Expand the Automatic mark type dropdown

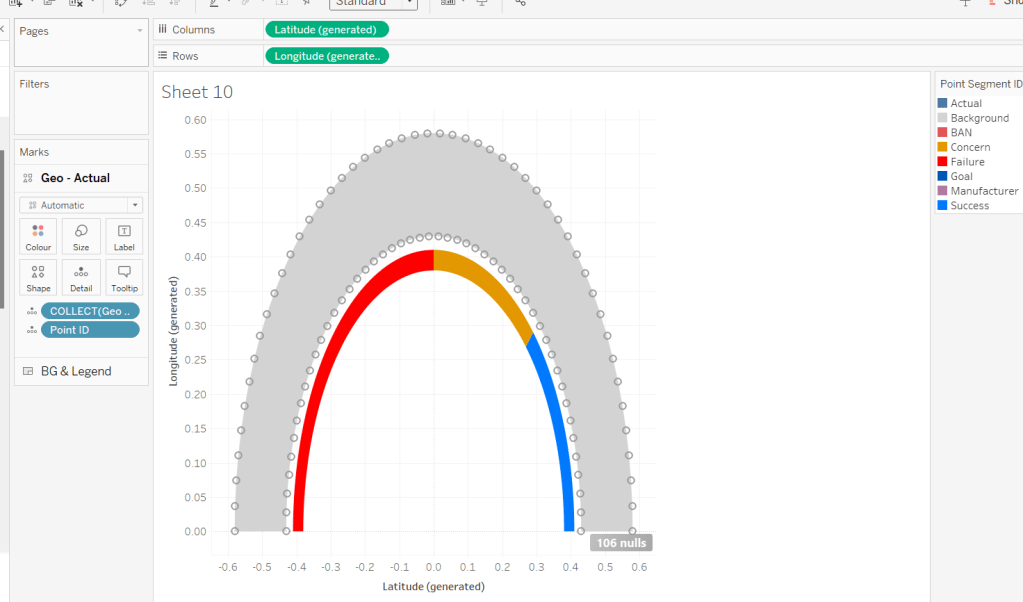point(81,205)
